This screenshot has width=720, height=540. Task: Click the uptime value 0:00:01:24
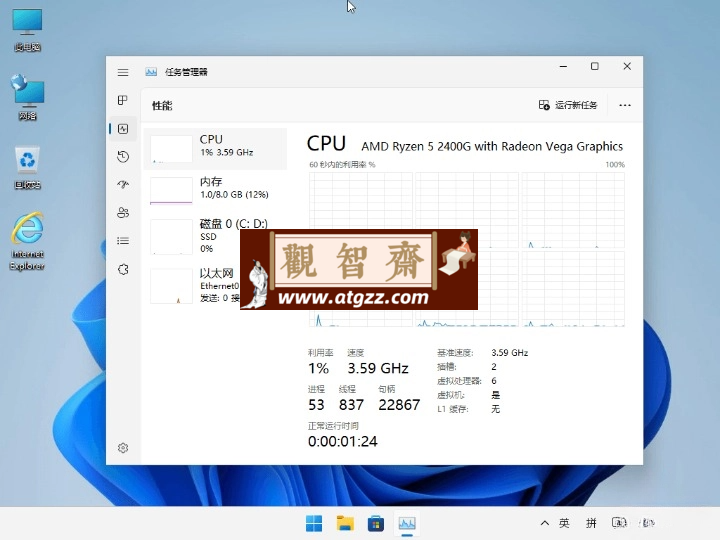343,441
